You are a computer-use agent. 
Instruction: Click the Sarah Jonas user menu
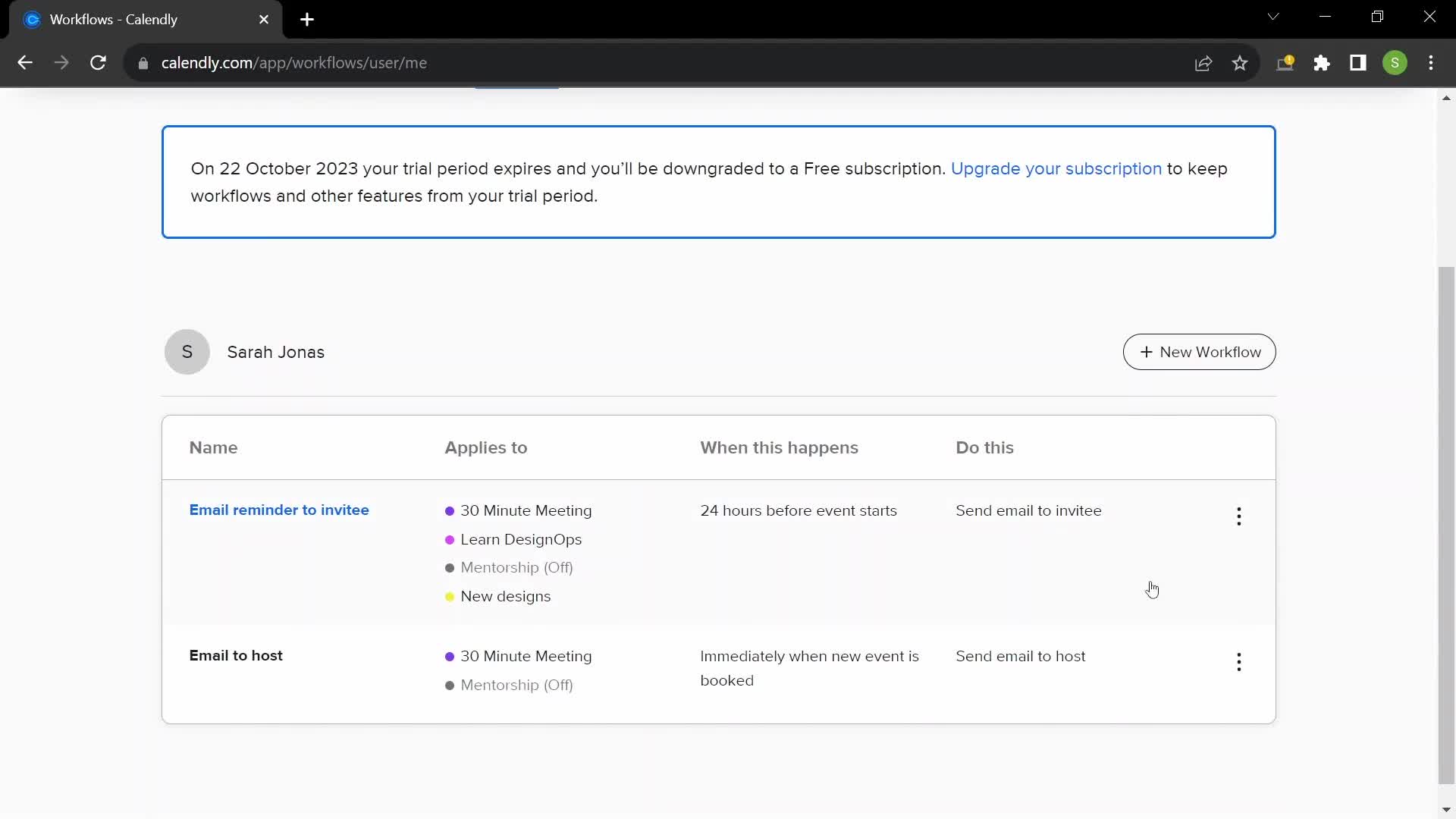tap(187, 352)
